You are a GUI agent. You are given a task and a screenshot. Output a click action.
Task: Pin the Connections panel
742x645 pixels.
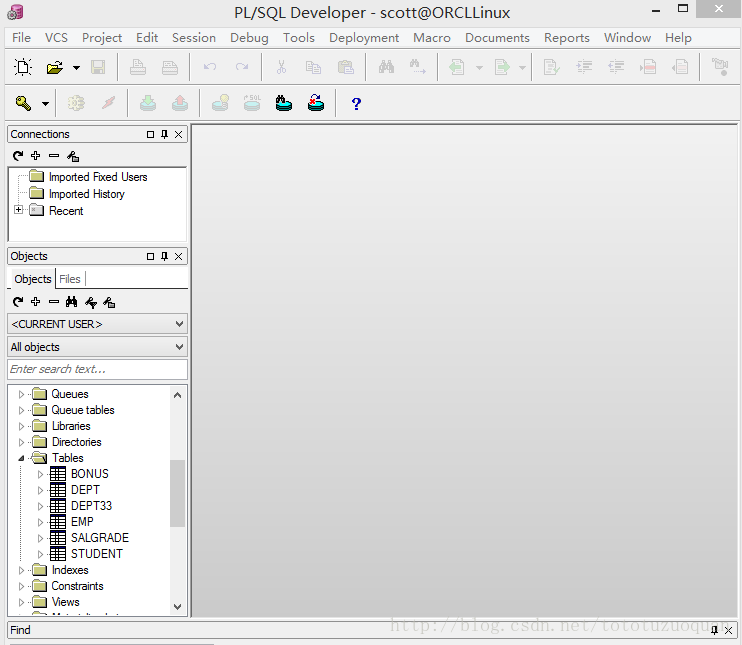164,134
